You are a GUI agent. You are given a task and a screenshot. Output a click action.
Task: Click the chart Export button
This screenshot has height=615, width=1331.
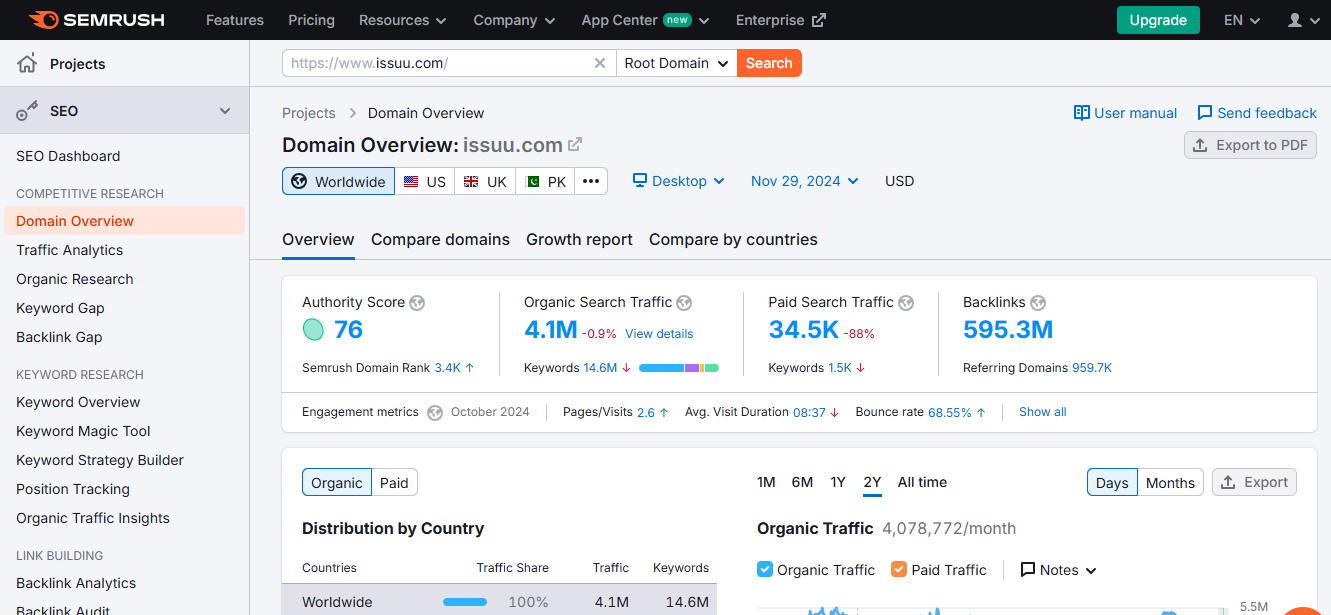(1254, 482)
